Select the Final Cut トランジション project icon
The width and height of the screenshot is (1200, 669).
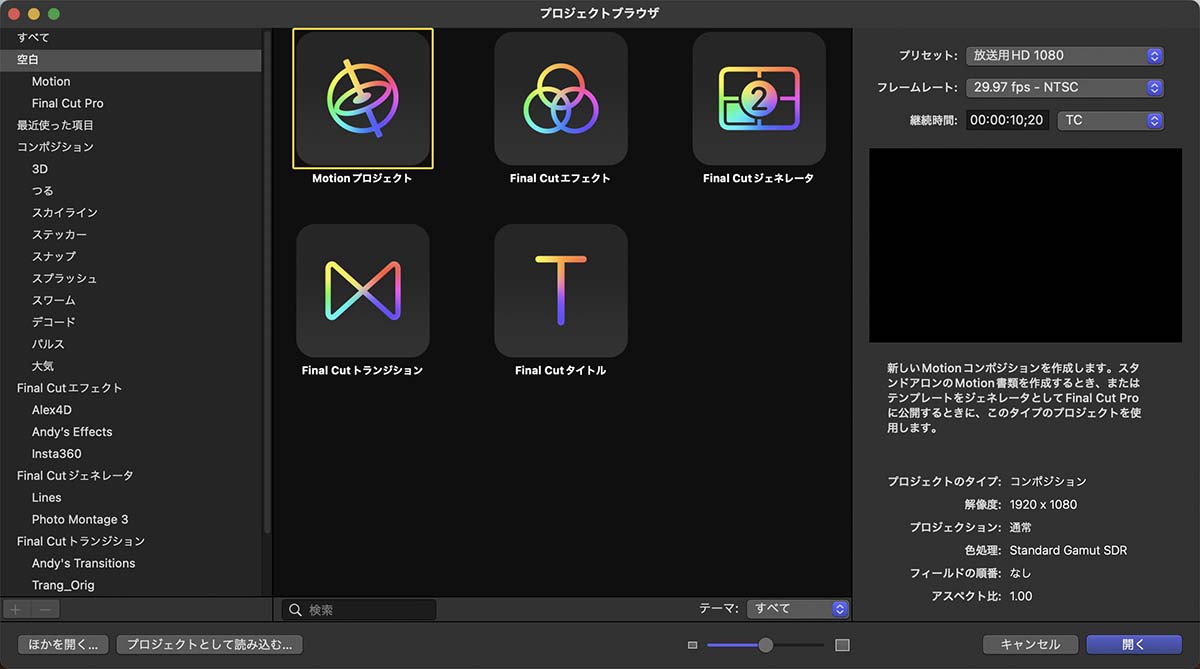click(x=363, y=290)
